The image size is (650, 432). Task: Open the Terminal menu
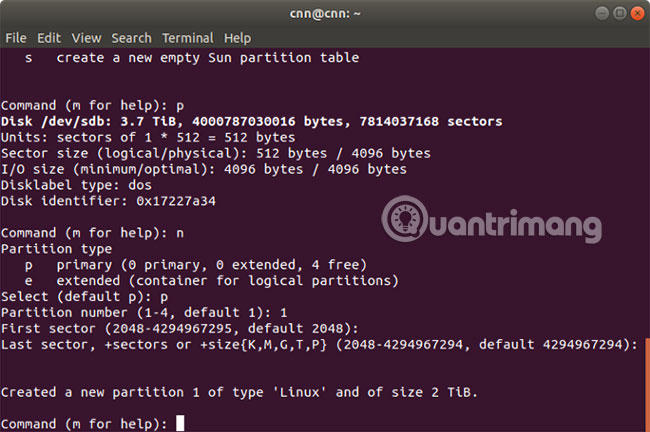coord(188,38)
